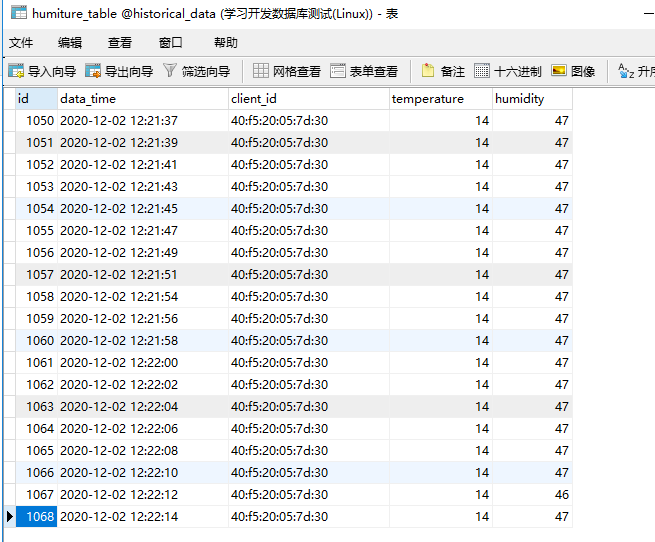This screenshot has height=542, width=655.
Task: Select the id cell 1054
Action: pos(36,209)
